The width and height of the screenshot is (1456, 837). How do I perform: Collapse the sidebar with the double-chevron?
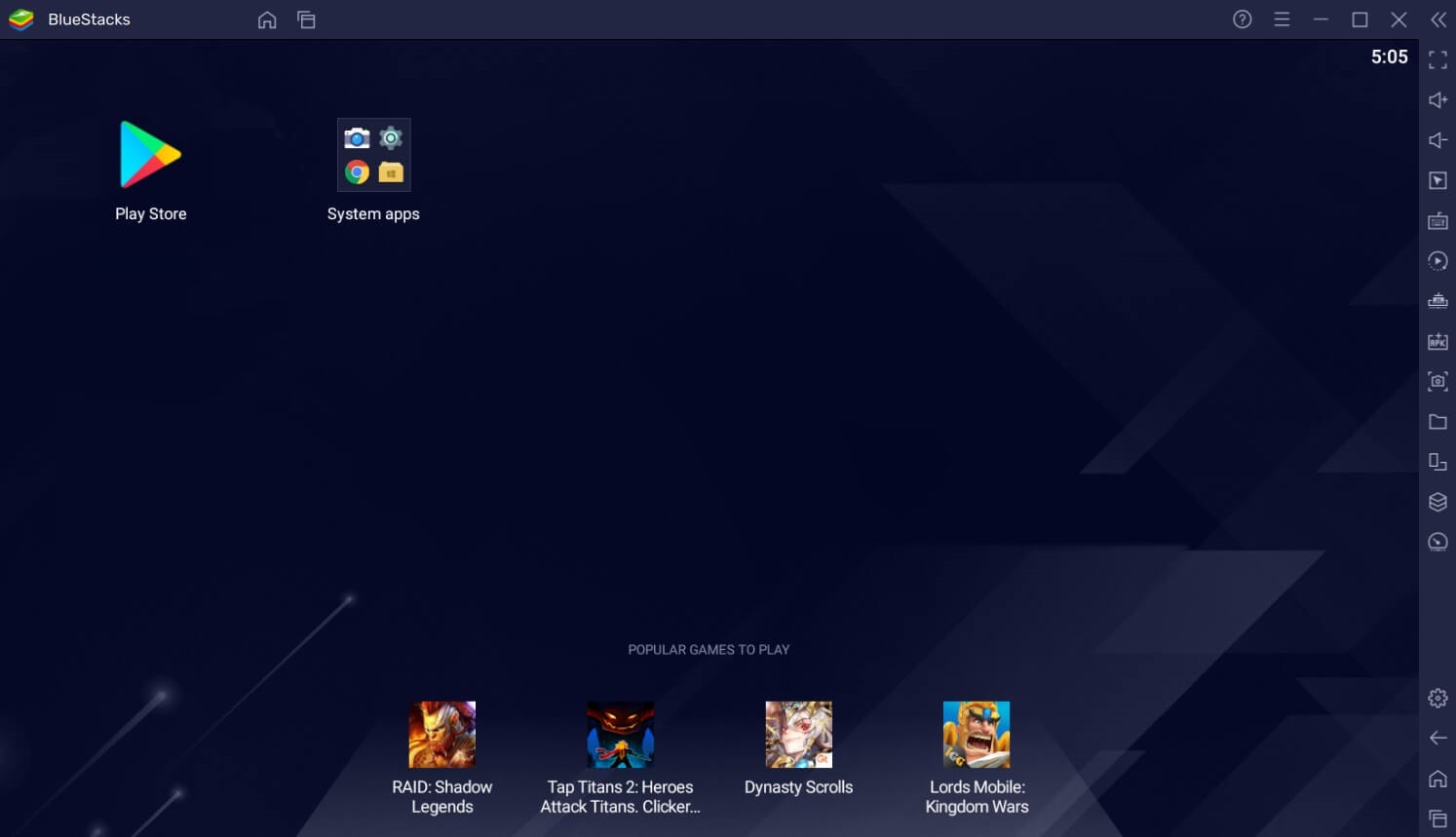[1437, 19]
